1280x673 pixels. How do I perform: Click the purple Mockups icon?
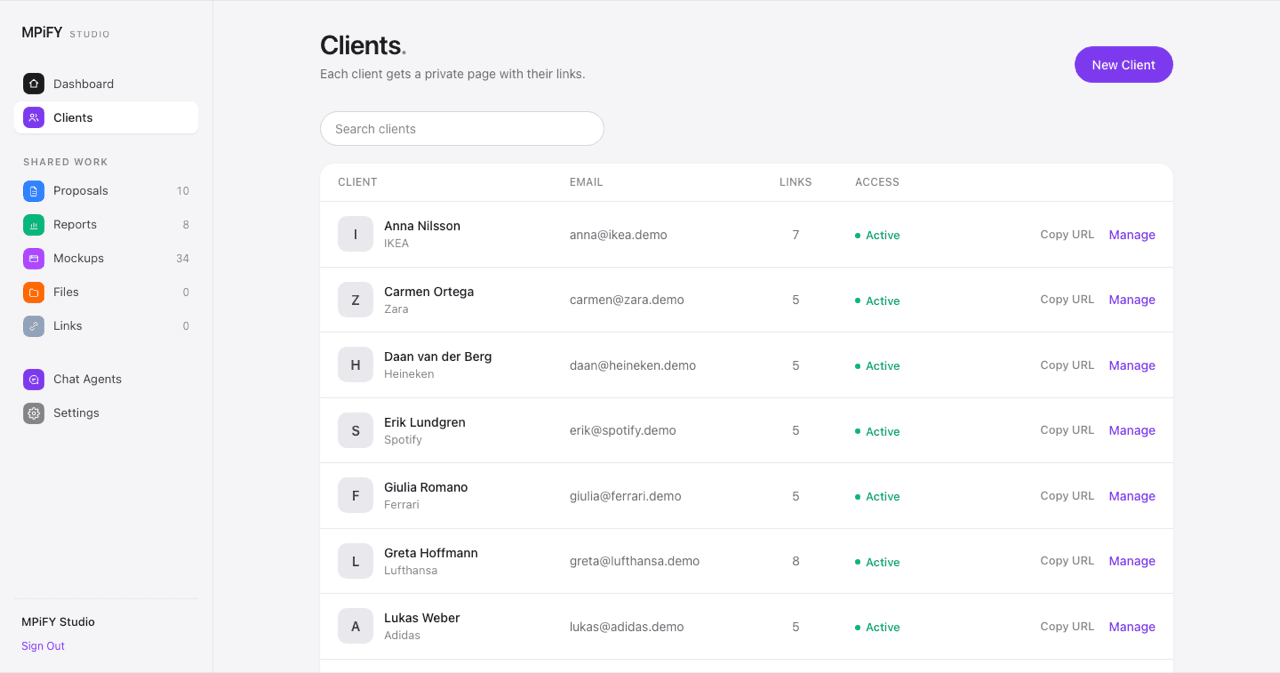[x=34, y=259]
